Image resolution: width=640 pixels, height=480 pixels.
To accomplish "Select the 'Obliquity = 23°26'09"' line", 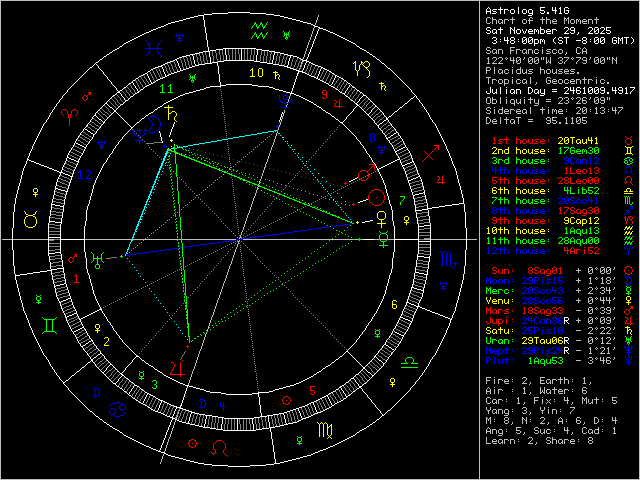I will pyautogui.click(x=548, y=101).
